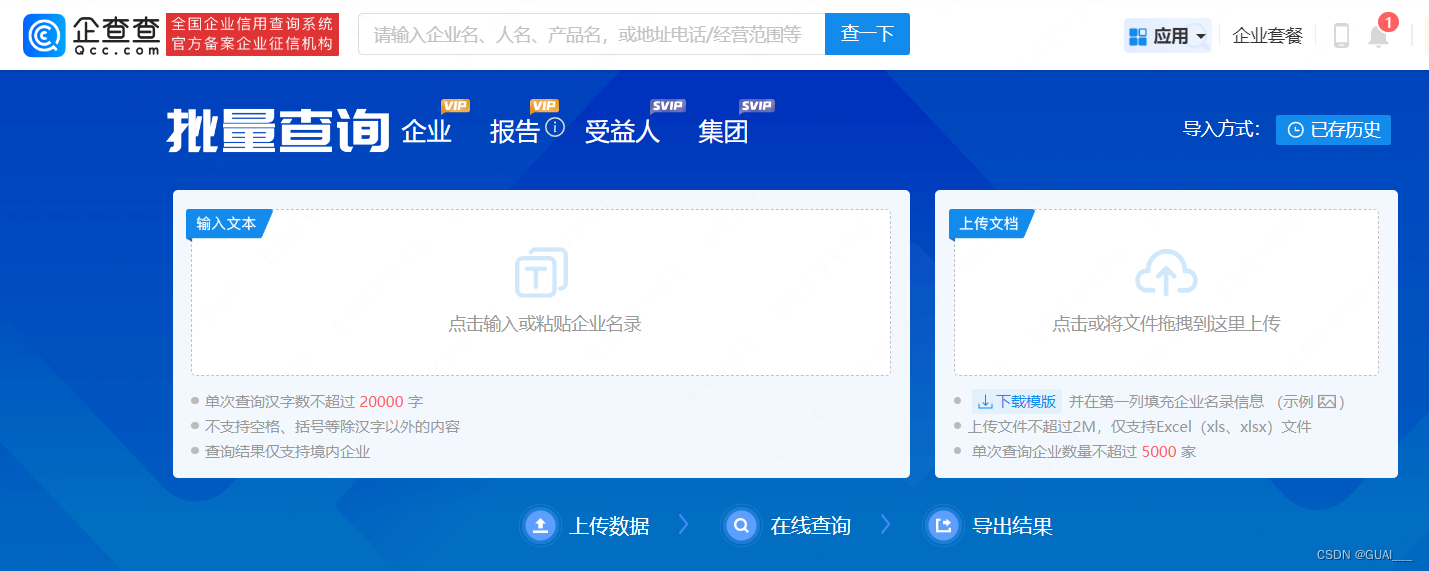1429x571 pixels.
Task: Click the 点击输入或粘贴企业名录 text area
Action: 541,292
